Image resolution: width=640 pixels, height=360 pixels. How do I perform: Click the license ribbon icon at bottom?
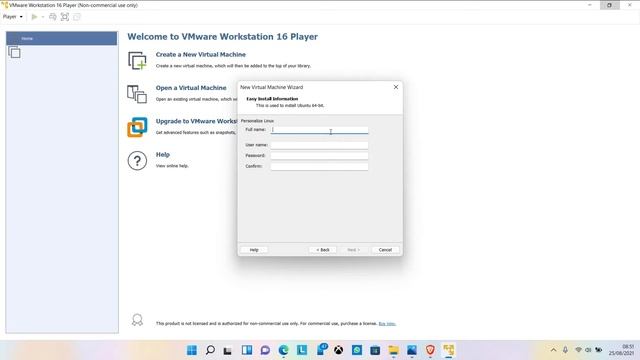coord(137,320)
